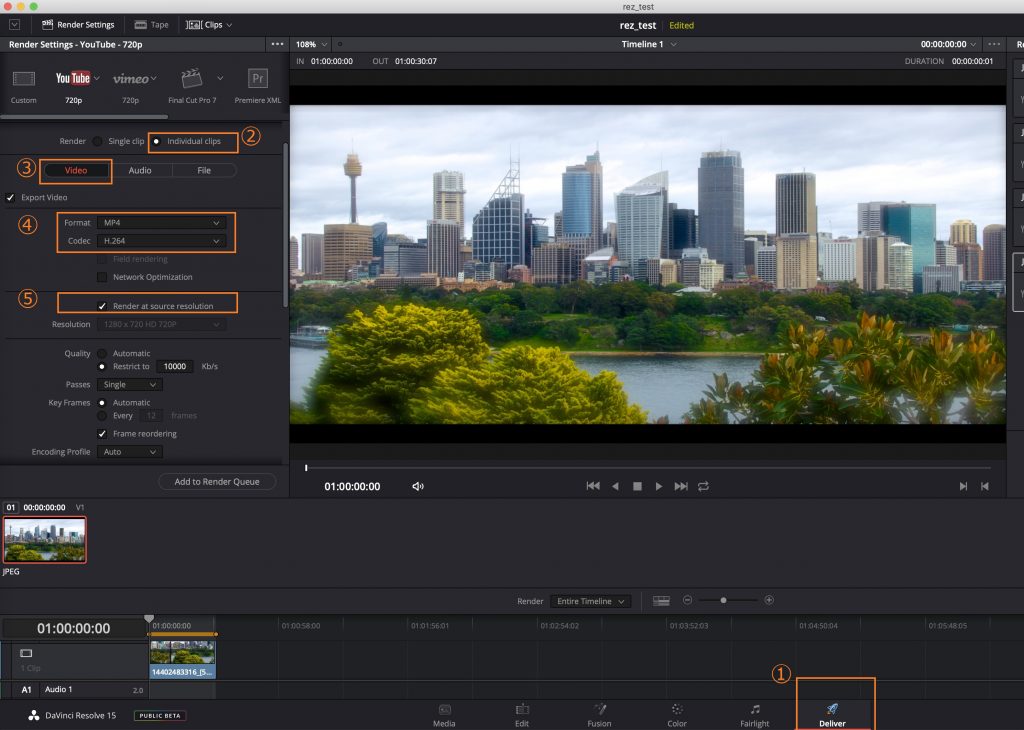The image size is (1024, 730).
Task: Open the Encoding Profile dropdown
Action: [129, 452]
